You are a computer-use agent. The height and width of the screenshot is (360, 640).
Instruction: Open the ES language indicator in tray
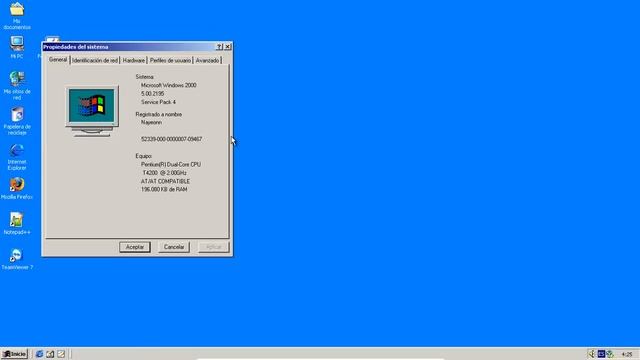point(601,354)
